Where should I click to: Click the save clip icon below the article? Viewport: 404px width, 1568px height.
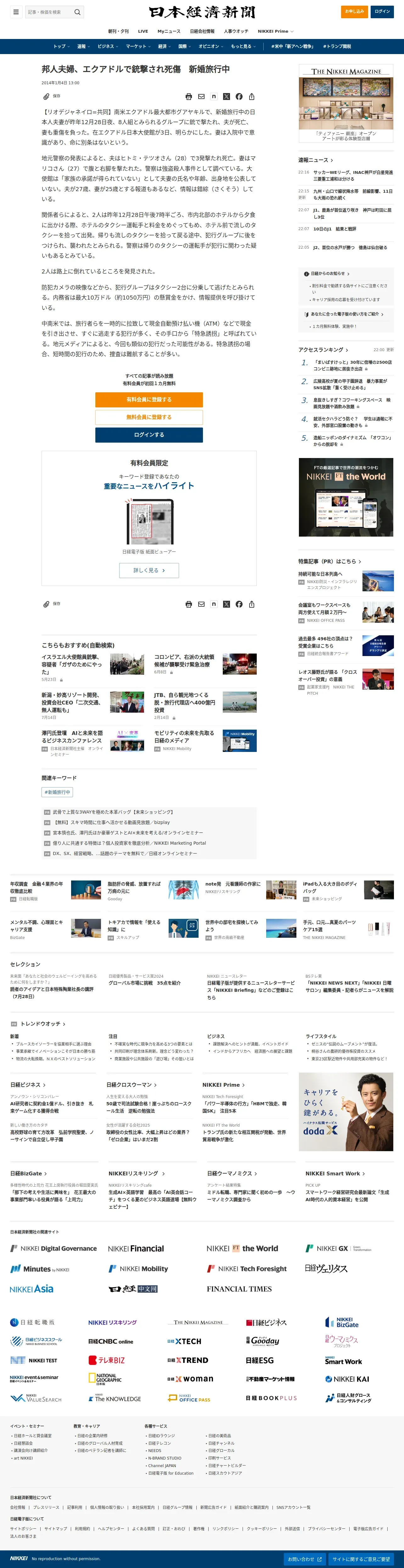tap(46, 604)
